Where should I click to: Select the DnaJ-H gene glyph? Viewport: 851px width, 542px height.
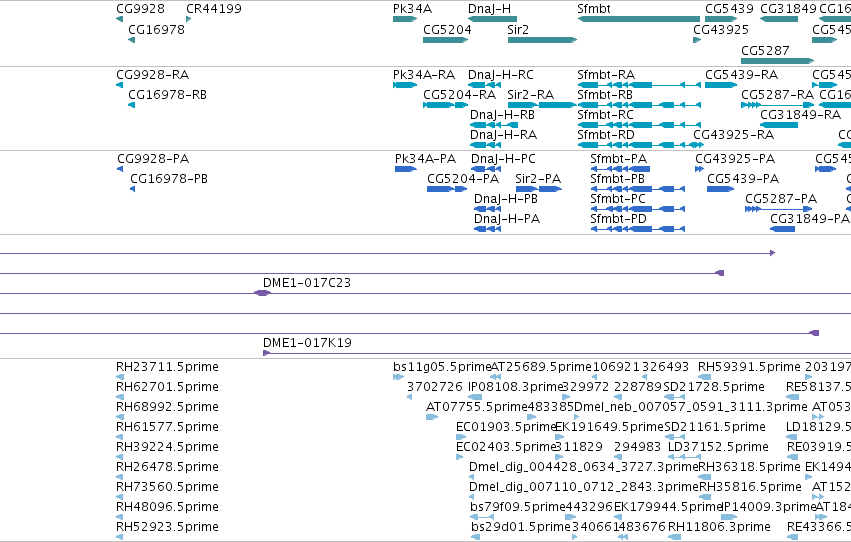[x=492, y=19]
